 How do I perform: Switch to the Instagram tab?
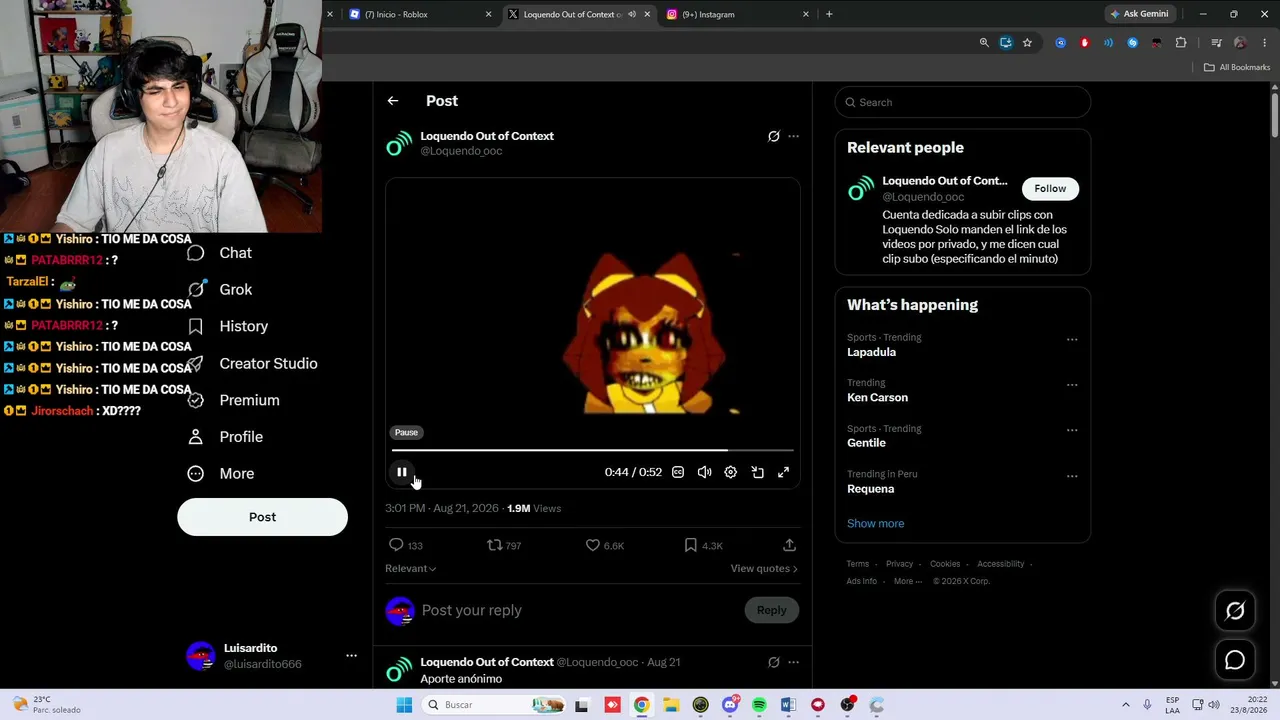tap(735, 14)
